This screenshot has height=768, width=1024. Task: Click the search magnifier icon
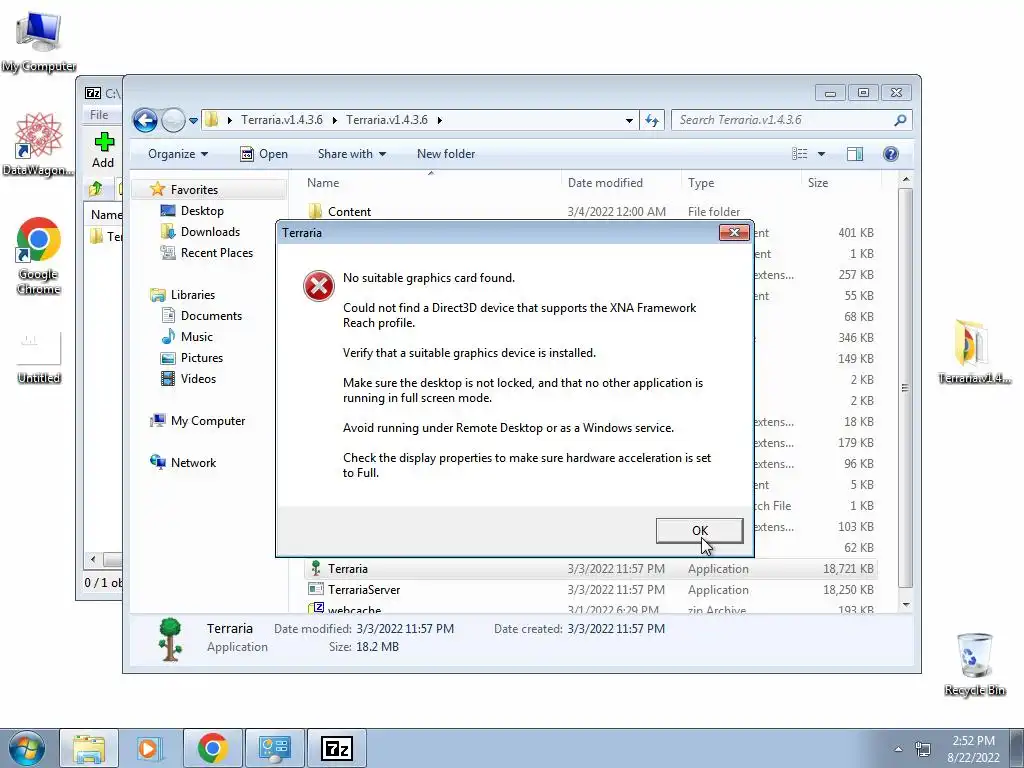pos(901,120)
